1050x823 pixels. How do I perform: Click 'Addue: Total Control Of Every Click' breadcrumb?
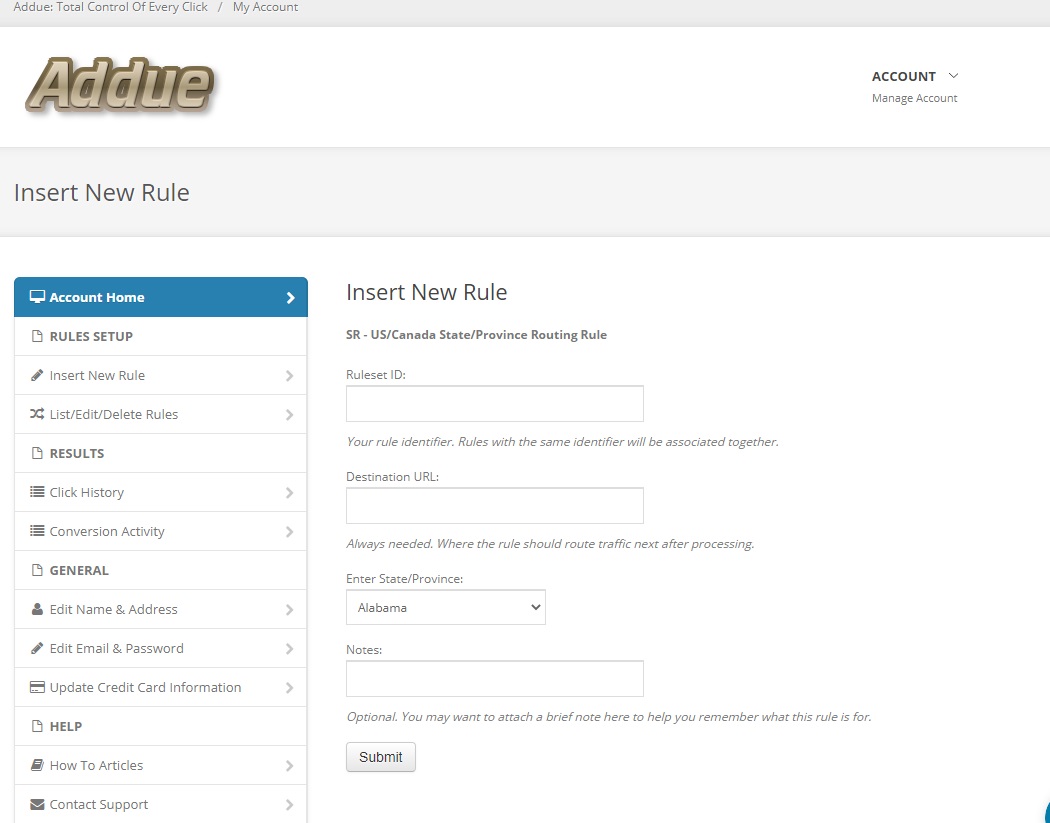(110, 7)
